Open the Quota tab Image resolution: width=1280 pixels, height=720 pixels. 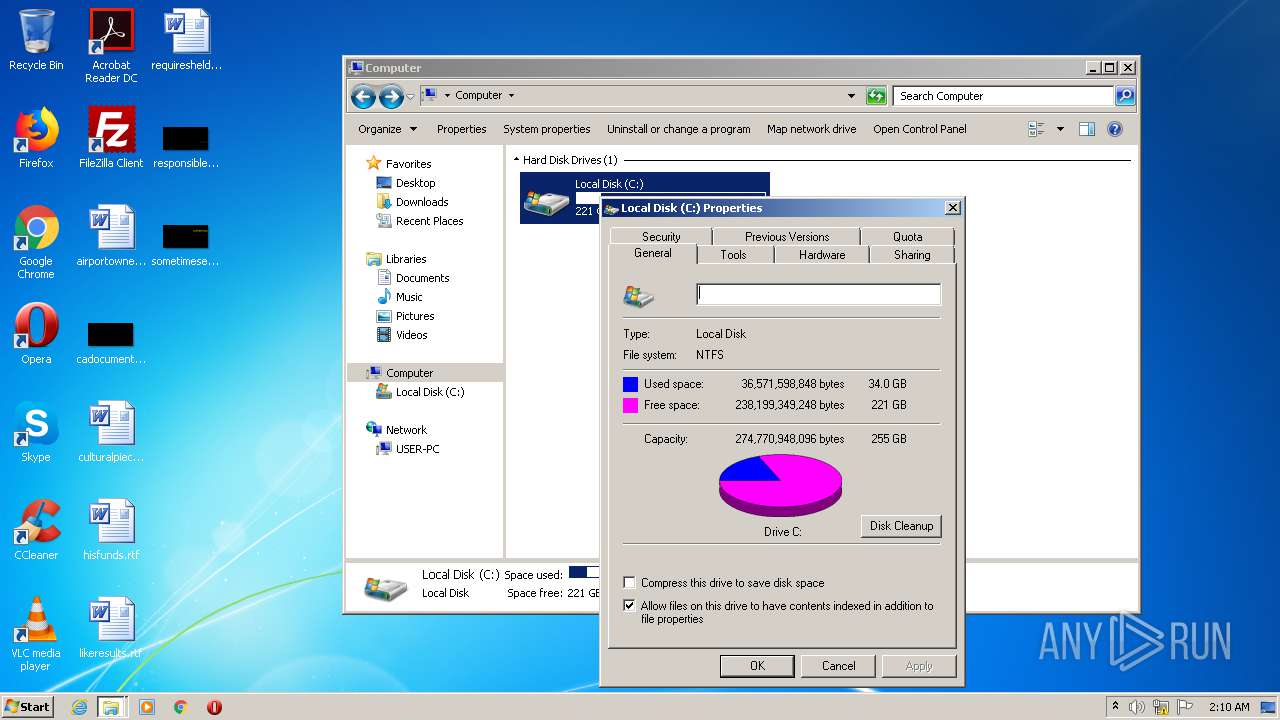pos(907,237)
